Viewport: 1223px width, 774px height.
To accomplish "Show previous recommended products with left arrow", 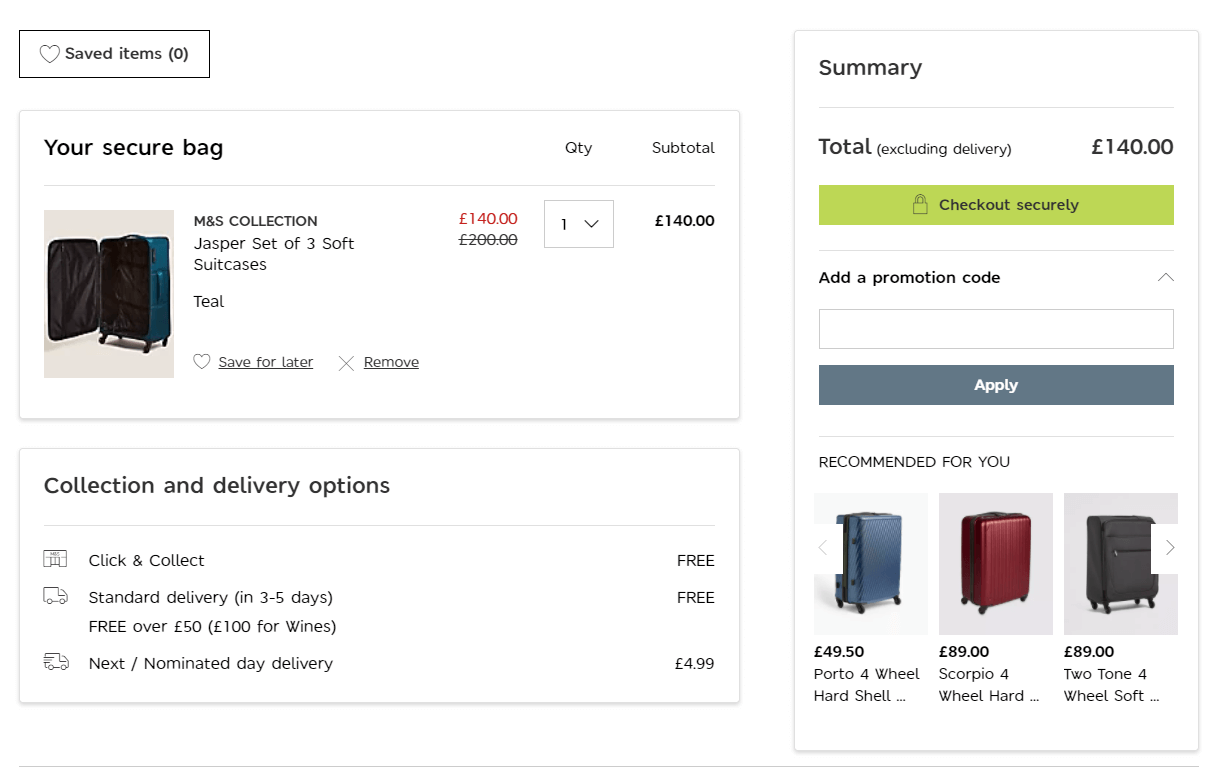I will (x=823, y=548).
